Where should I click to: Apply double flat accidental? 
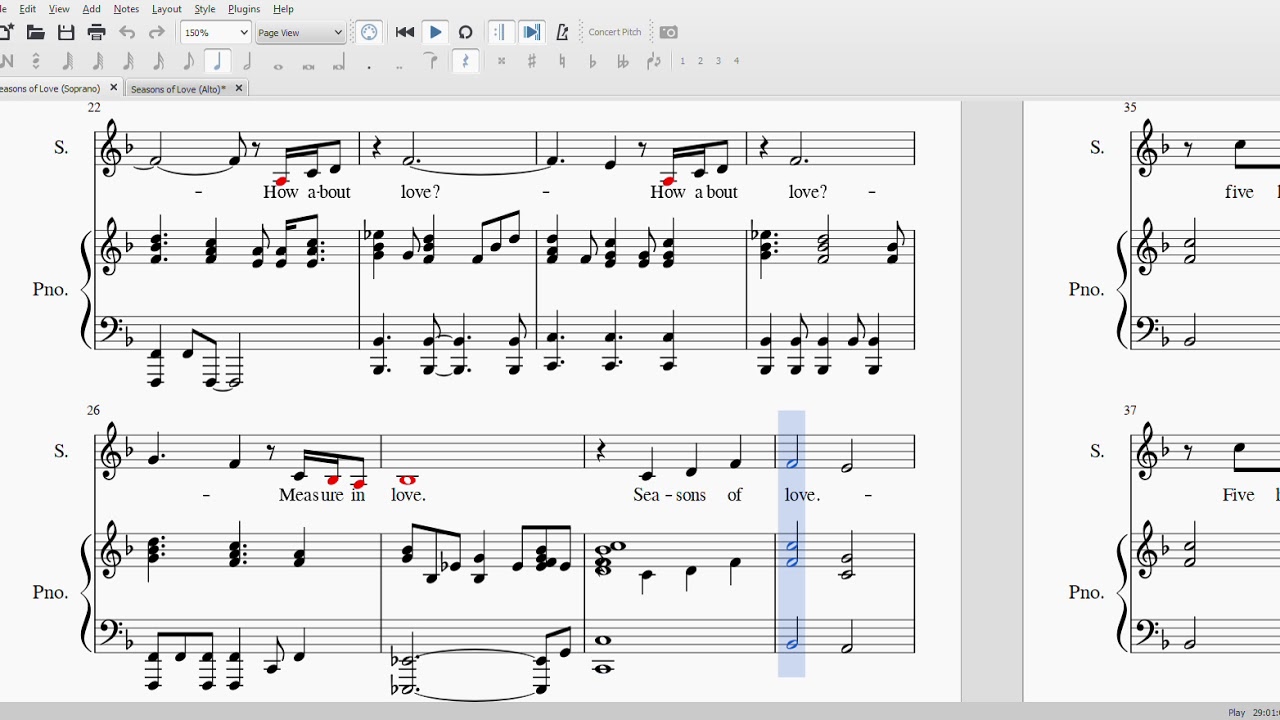click(622, 61)
